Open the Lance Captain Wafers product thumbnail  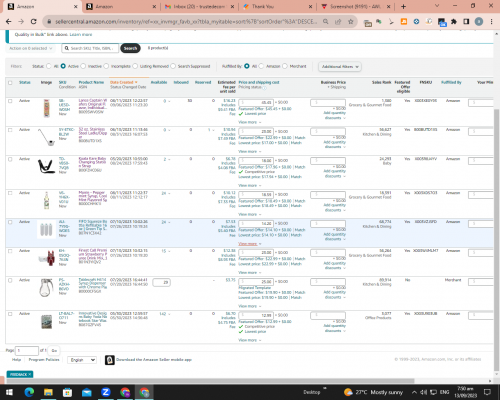47,108
